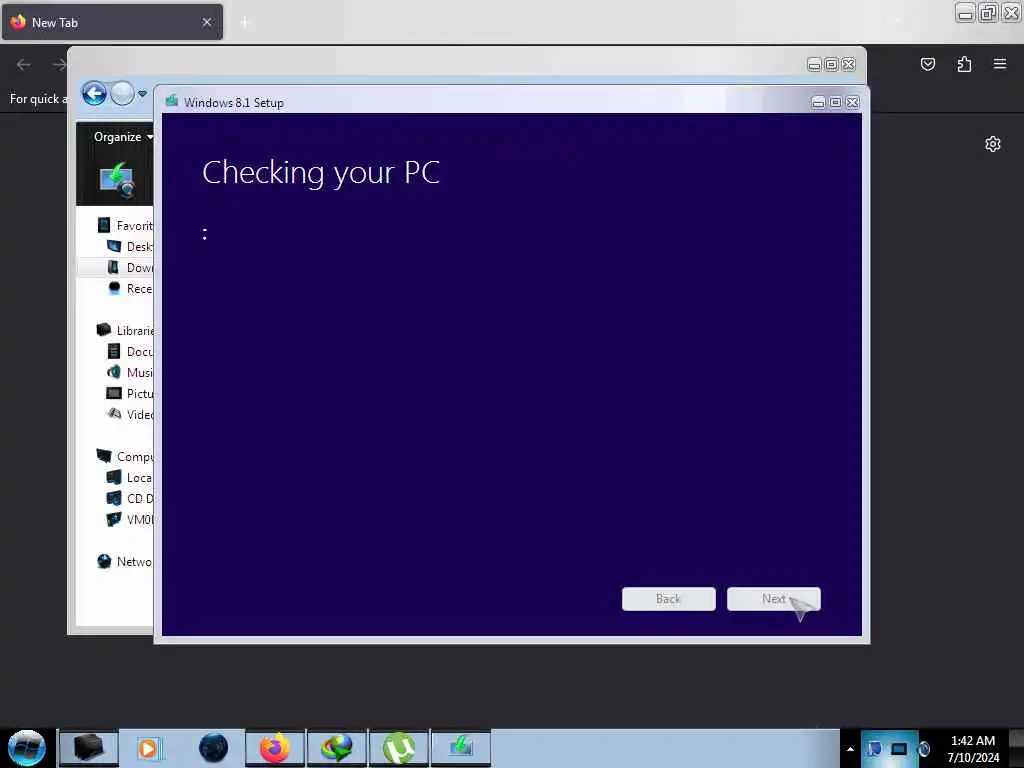The image size is (1024, 768).
Task: Open the Windows Start orb
Action: tap(27, 748)
